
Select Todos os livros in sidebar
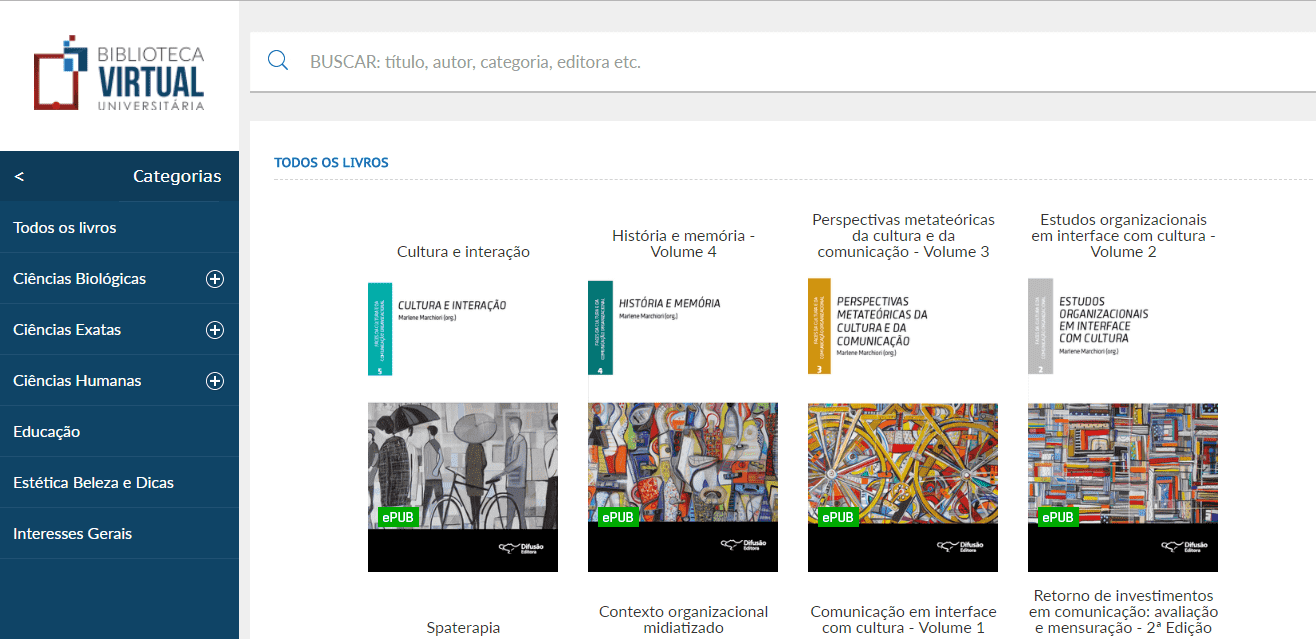click(65, 228)
